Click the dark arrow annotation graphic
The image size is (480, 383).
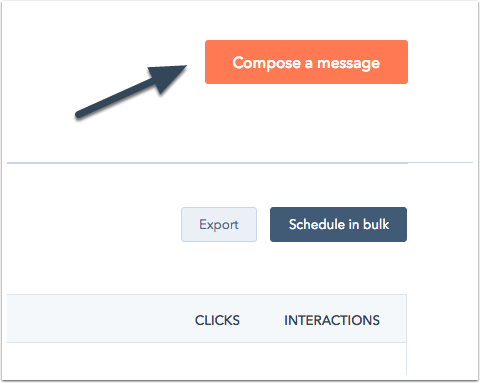click(x=131, y=91)
